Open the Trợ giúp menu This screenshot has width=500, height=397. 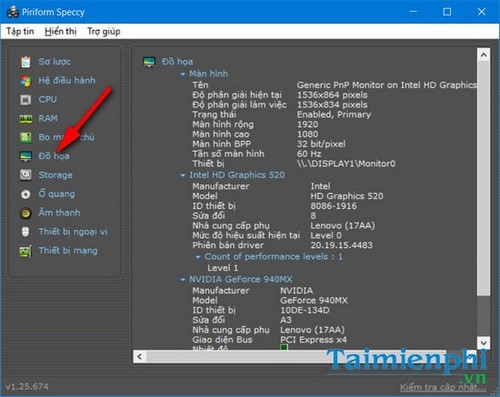(104, 31)
